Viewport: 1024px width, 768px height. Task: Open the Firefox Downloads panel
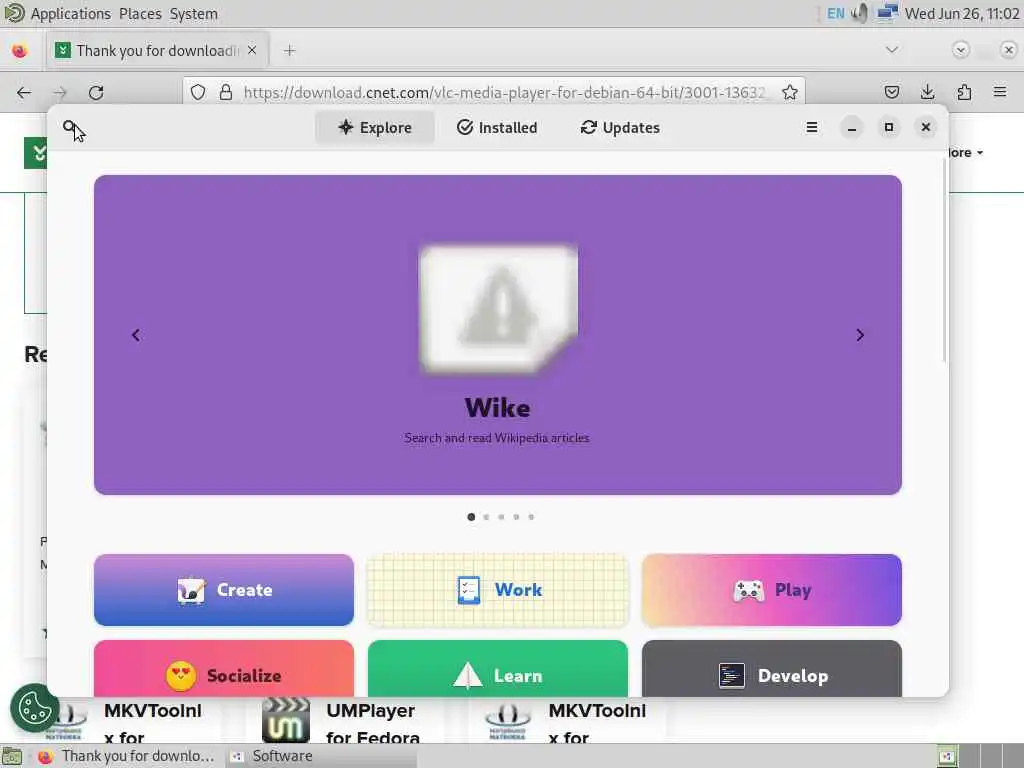tap(927, 93)
